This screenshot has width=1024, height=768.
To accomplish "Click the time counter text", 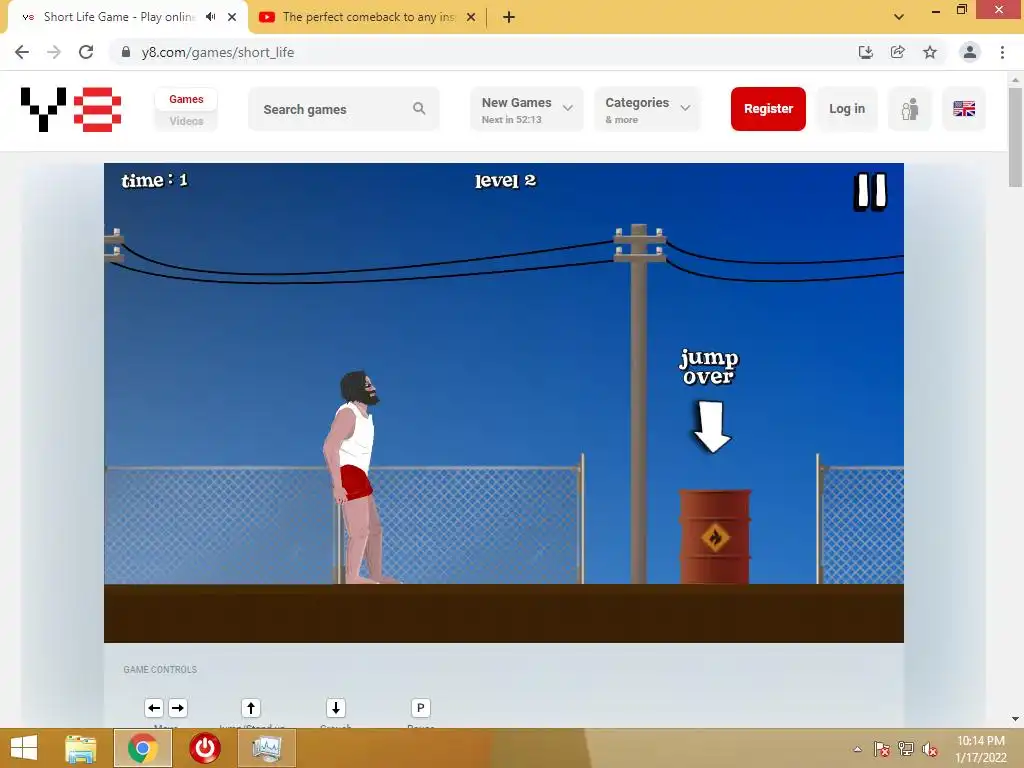I will pyautogui.click(x=155, y=180).
